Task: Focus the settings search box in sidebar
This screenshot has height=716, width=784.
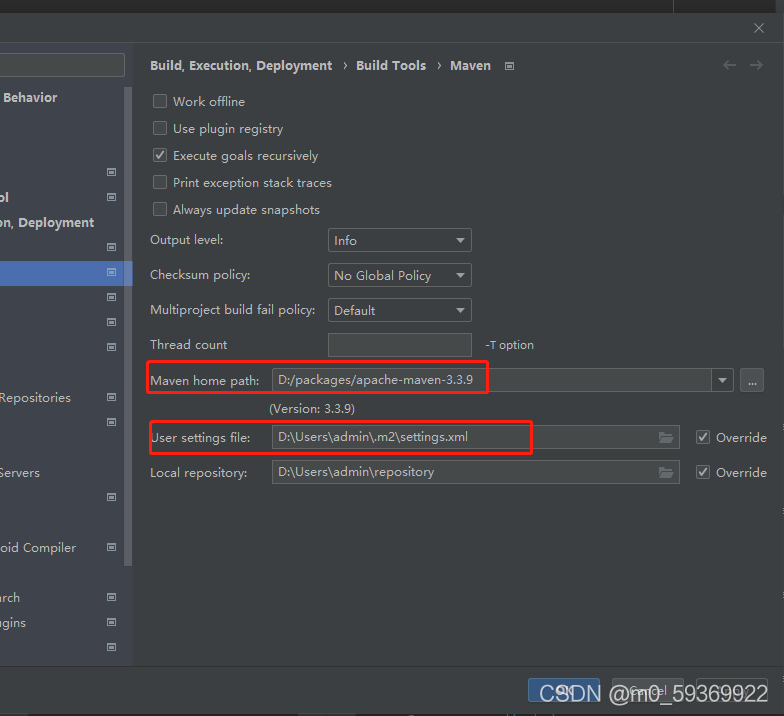Action: click(x=62, y=65)
